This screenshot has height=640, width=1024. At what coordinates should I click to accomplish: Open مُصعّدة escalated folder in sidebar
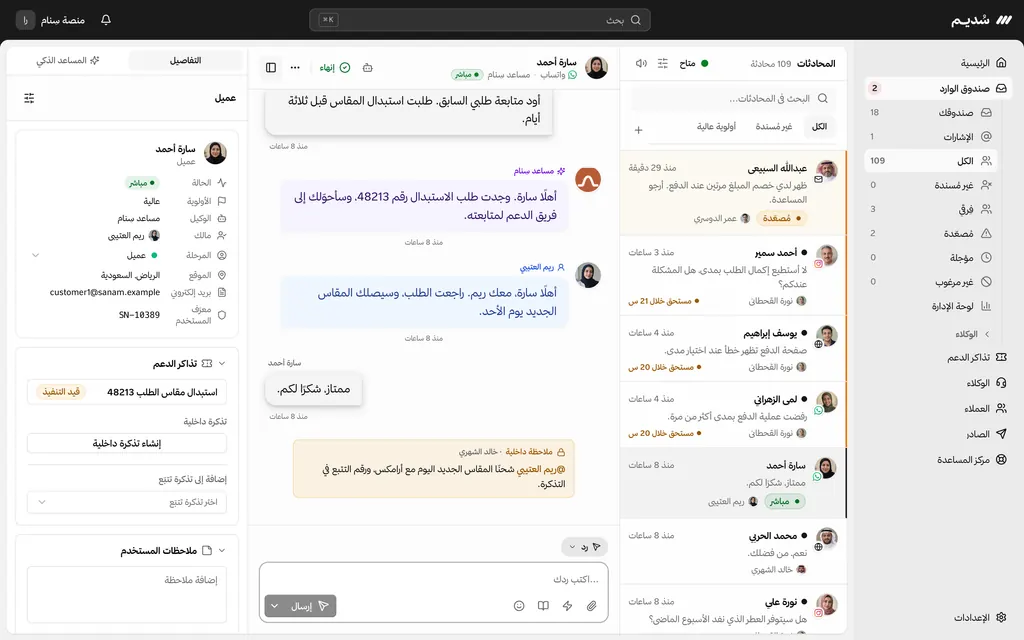pyautogui.click(x=931, y=233)
